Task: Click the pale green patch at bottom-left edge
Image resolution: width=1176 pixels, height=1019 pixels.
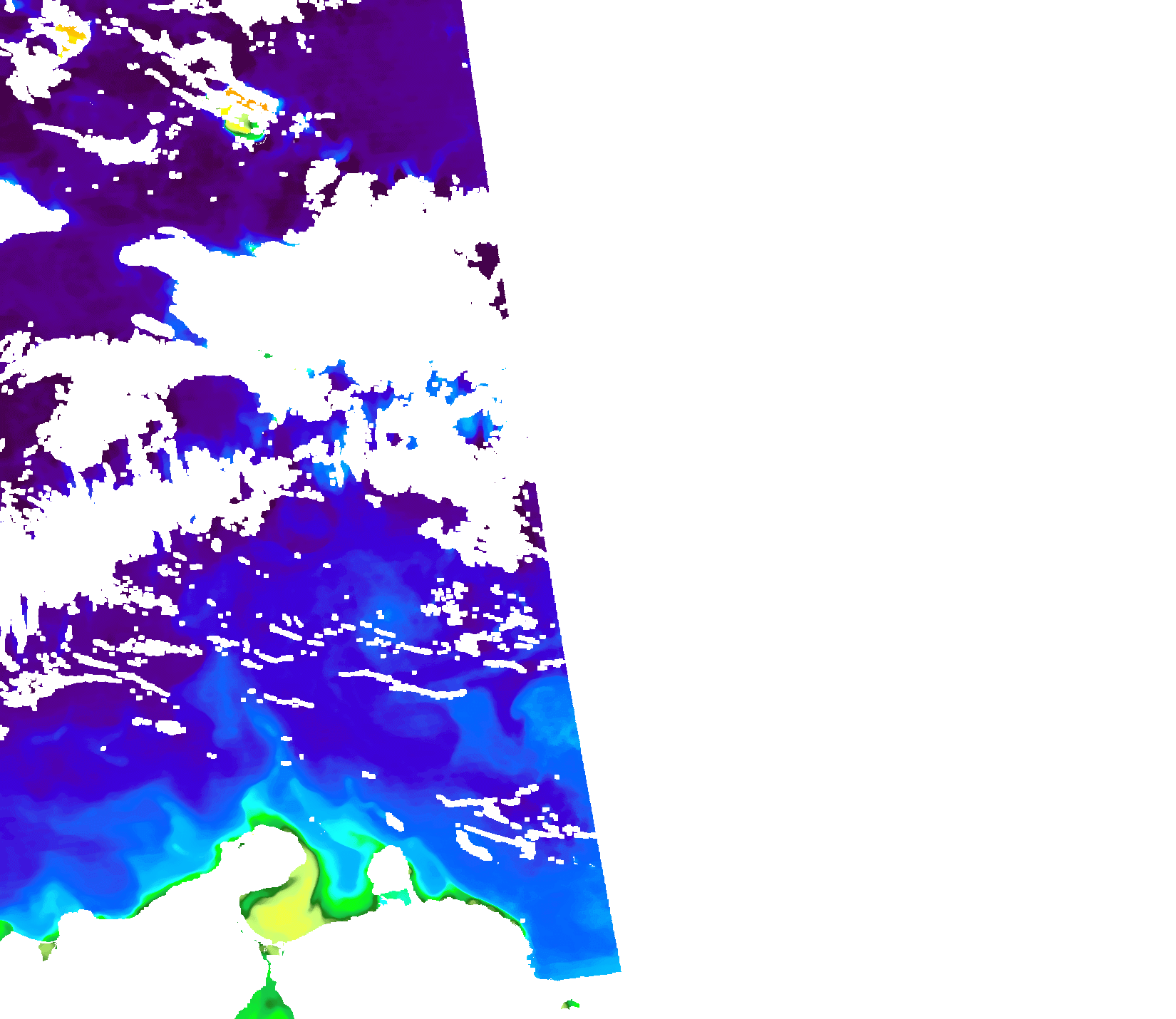Action: tap(47, 950)
